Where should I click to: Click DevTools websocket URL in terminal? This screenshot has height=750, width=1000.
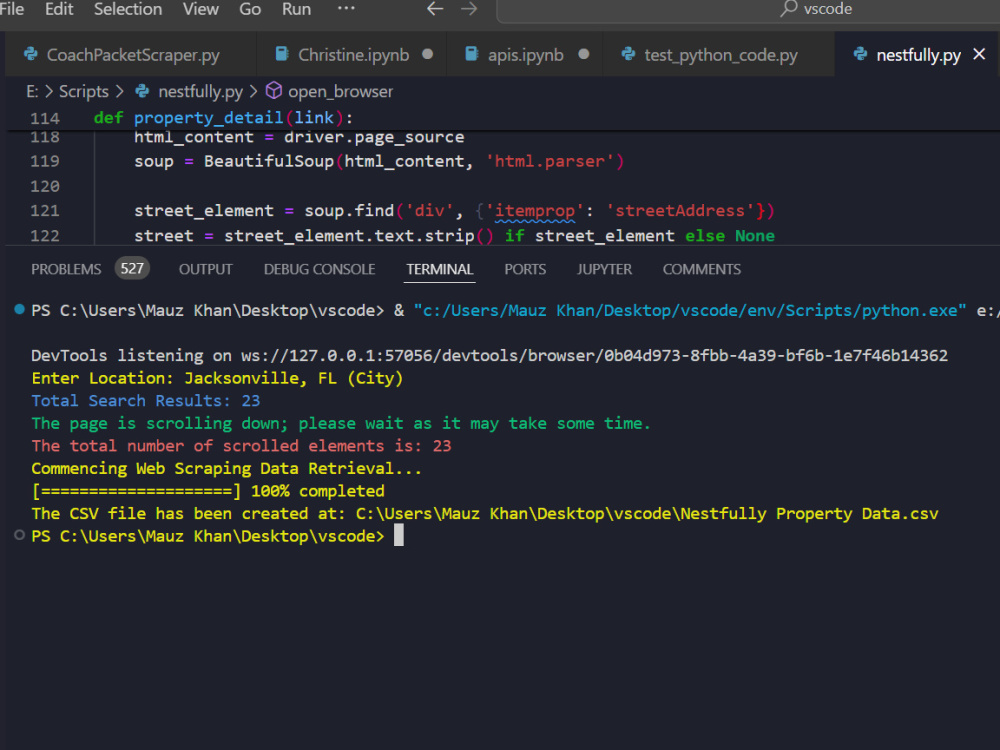pyautogui.click(x=594, y=355)
